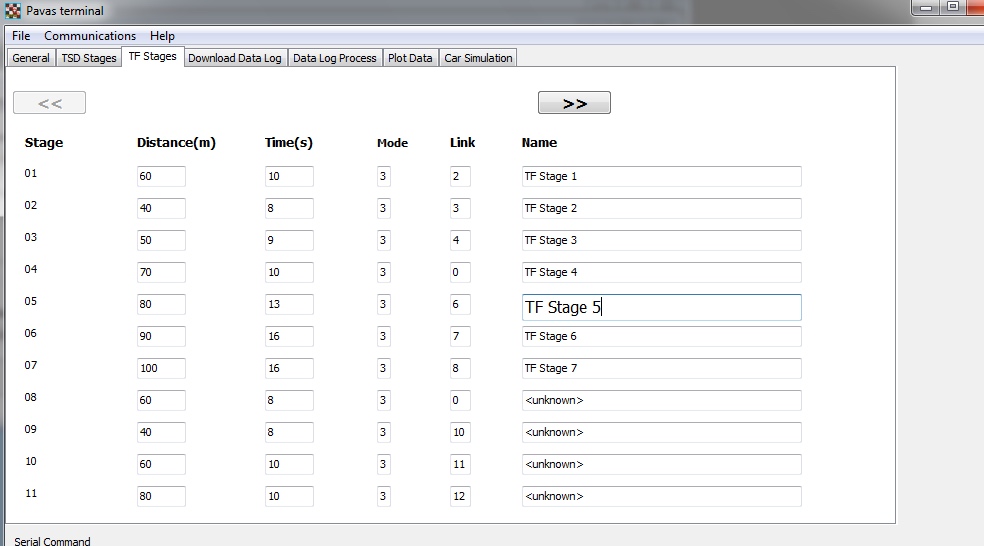Viewport: 984px width, 546px height.
Task: Click the Stage 02 time field
Action: (289, 208)
